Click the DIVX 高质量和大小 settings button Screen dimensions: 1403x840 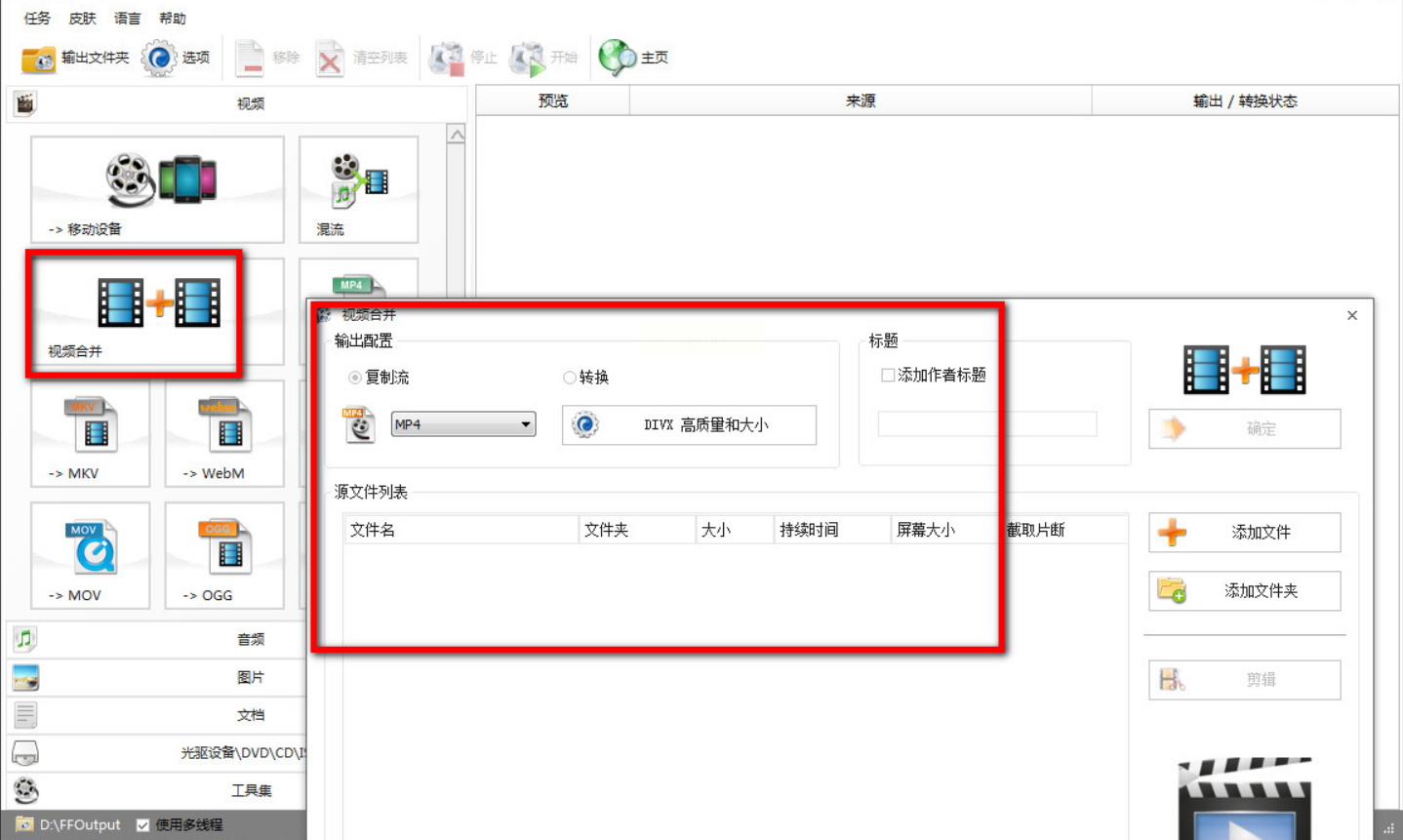point(689,425)
